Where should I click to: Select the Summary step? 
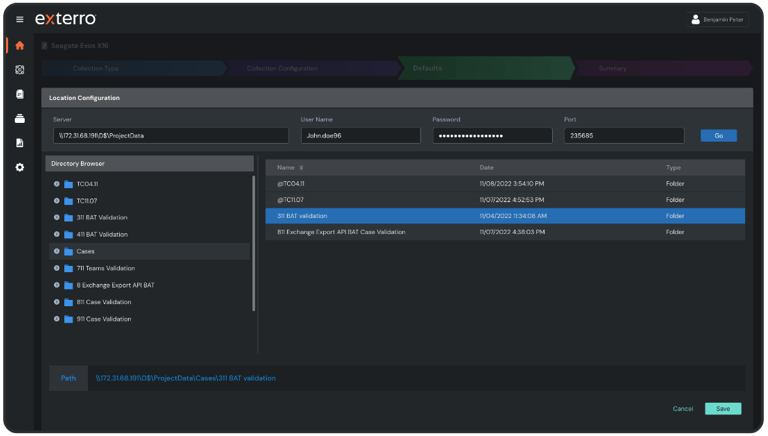point(664,68)
